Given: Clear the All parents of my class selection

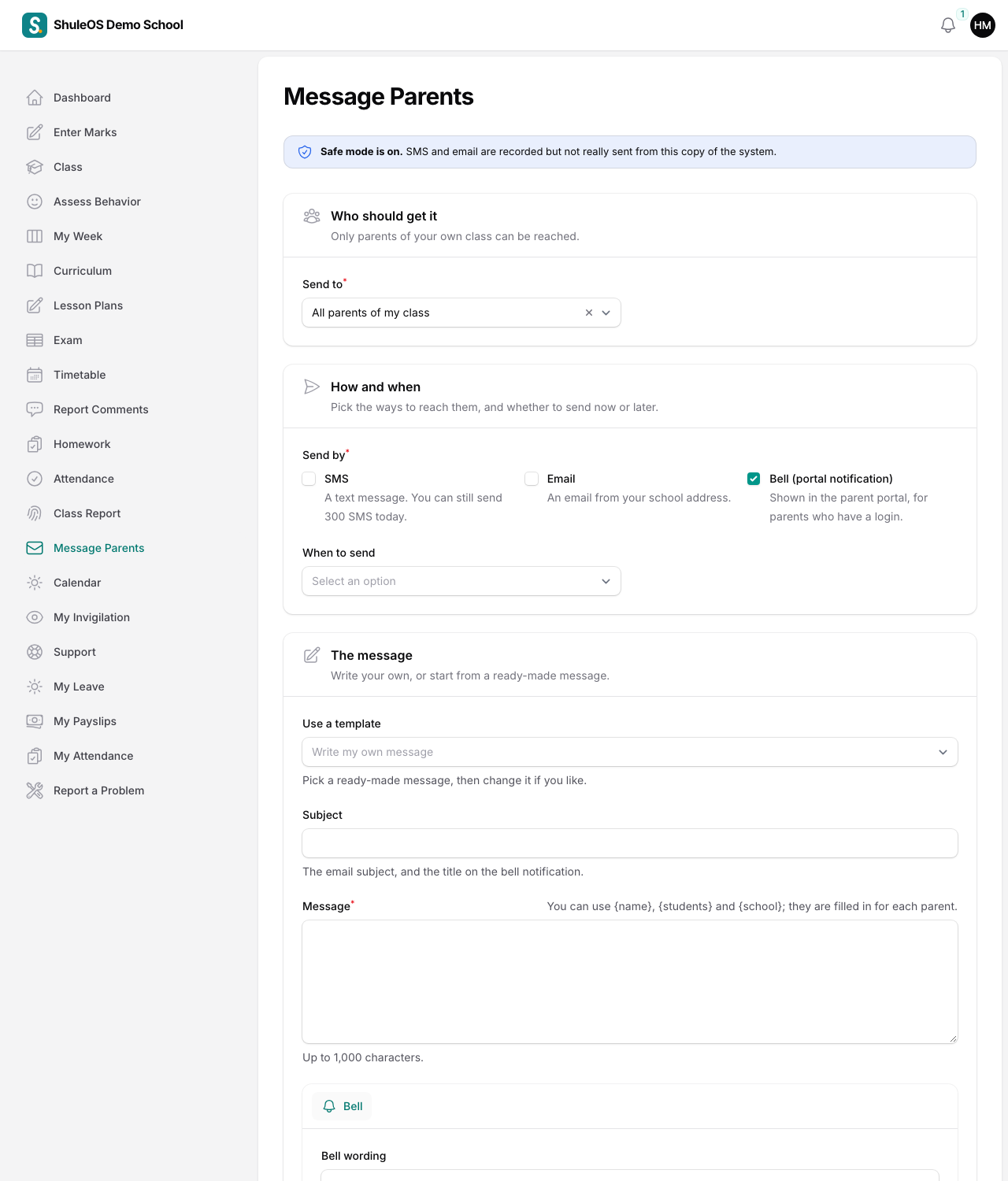Looking at the screenshot, I should tap(589, 313).
